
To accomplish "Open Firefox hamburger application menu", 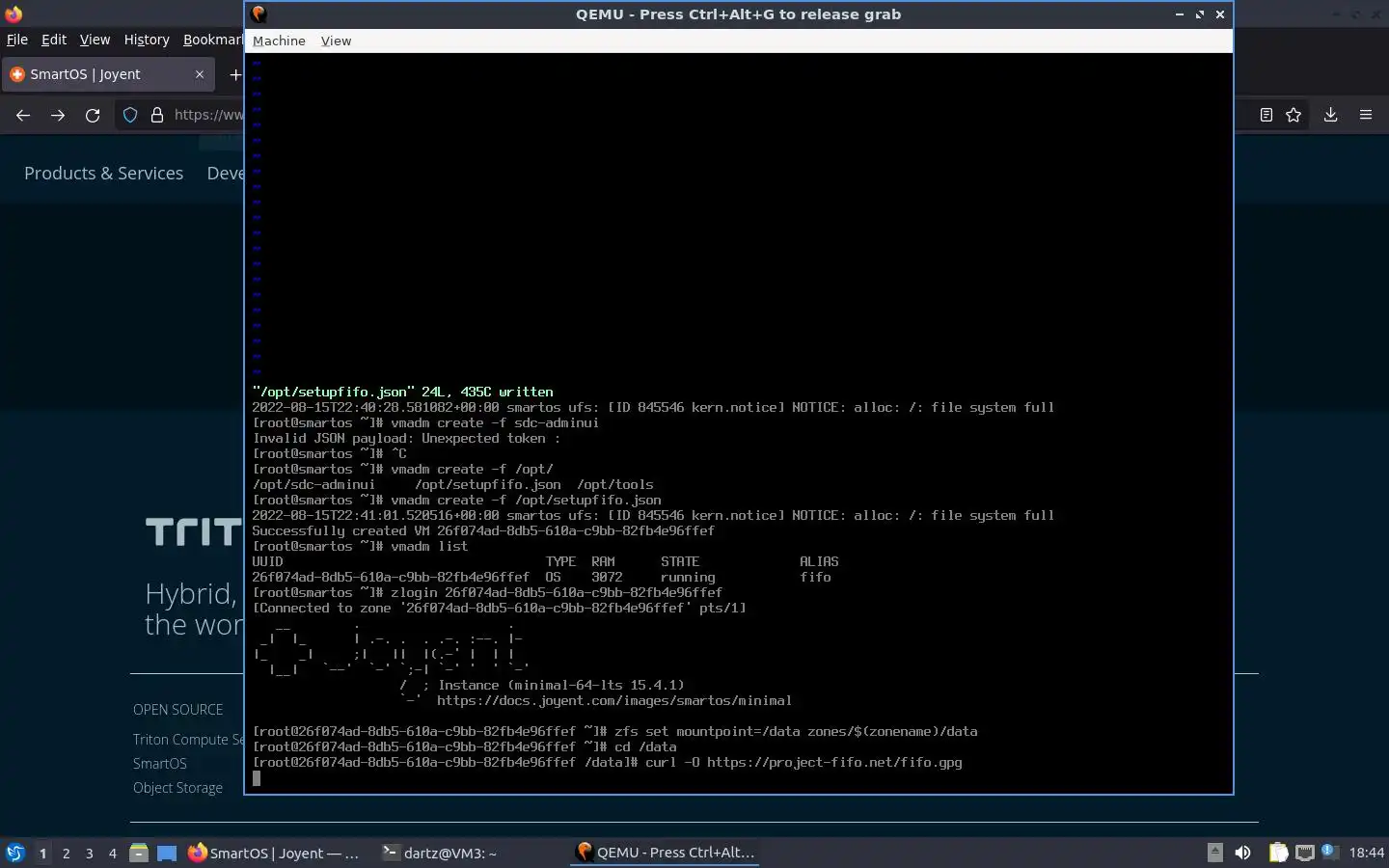I will pos(1366,115).
